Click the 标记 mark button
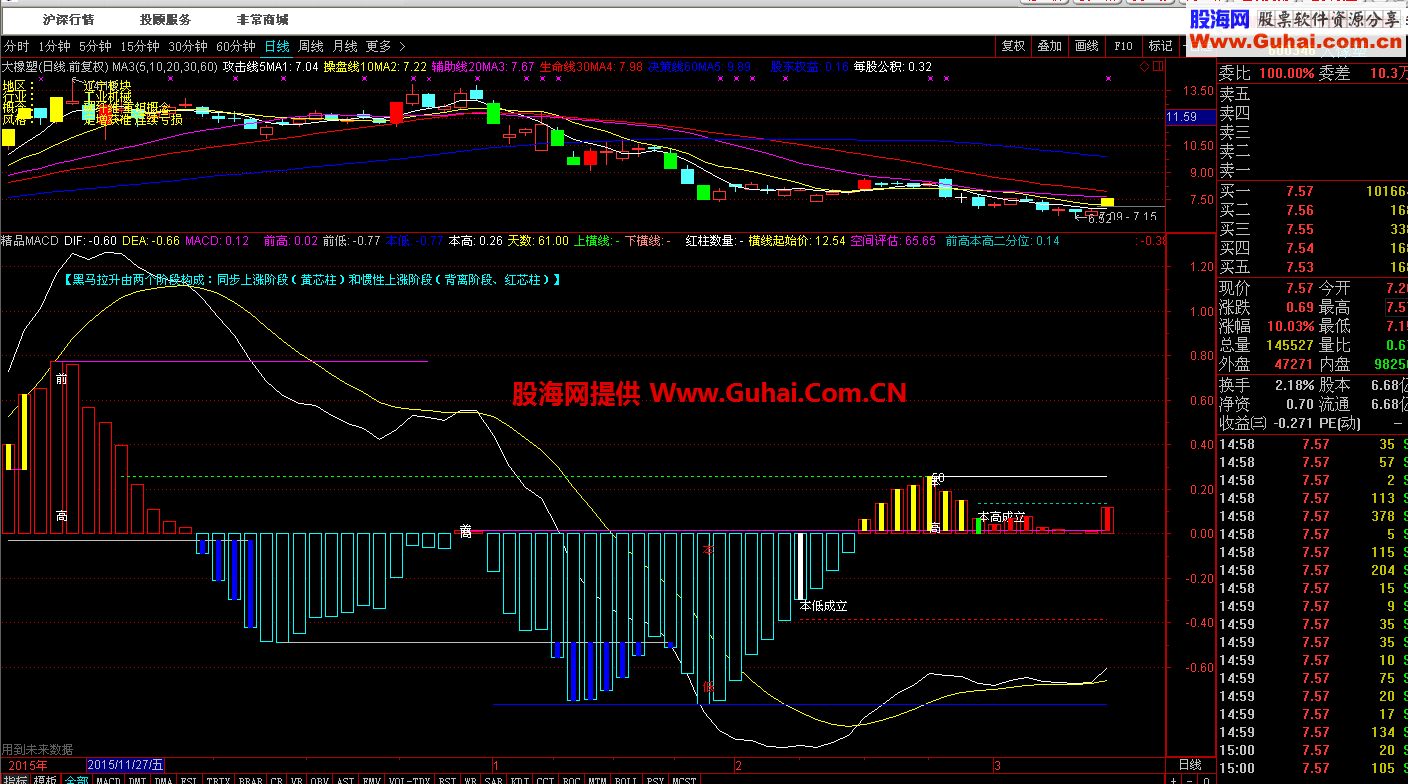The height and width of the screenshot is (784, 1408). point(1160,46)
